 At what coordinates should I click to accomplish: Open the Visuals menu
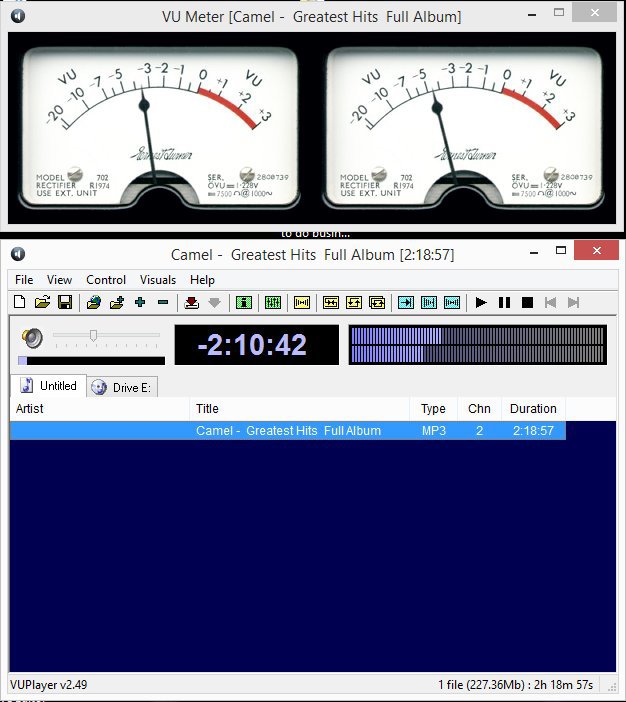[x=157, y=280]
